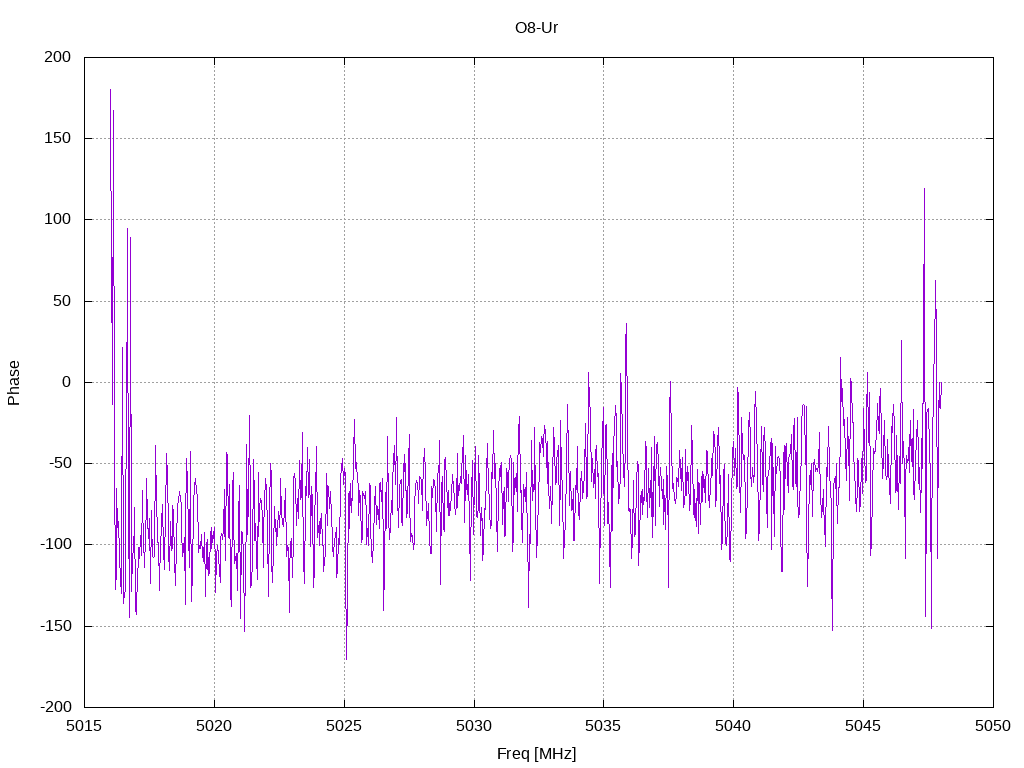Click the Phase y-axis label

[x=14, y=383]
